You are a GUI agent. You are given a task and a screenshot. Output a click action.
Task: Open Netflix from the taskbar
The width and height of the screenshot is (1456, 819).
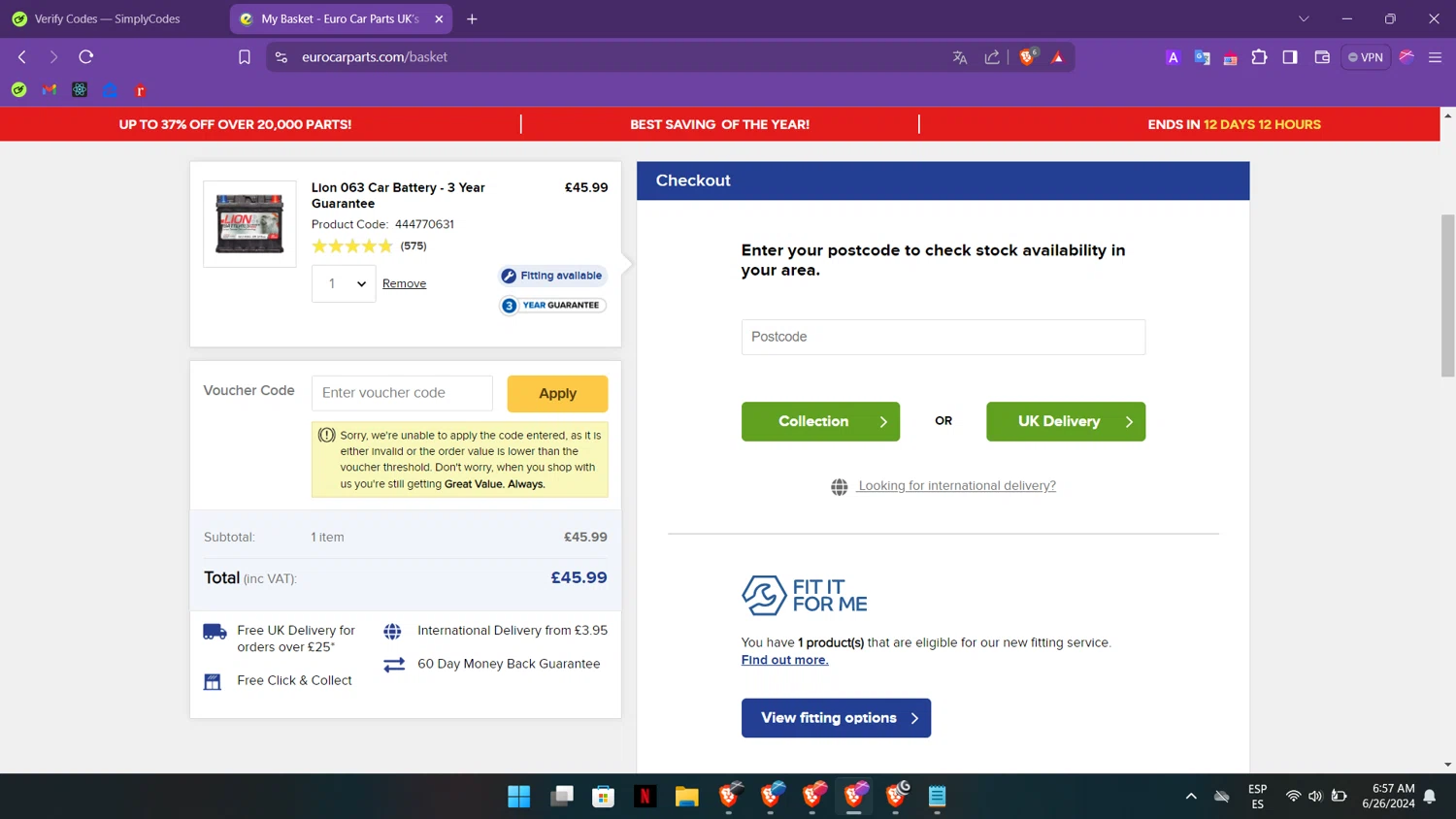tap(645, 797)
